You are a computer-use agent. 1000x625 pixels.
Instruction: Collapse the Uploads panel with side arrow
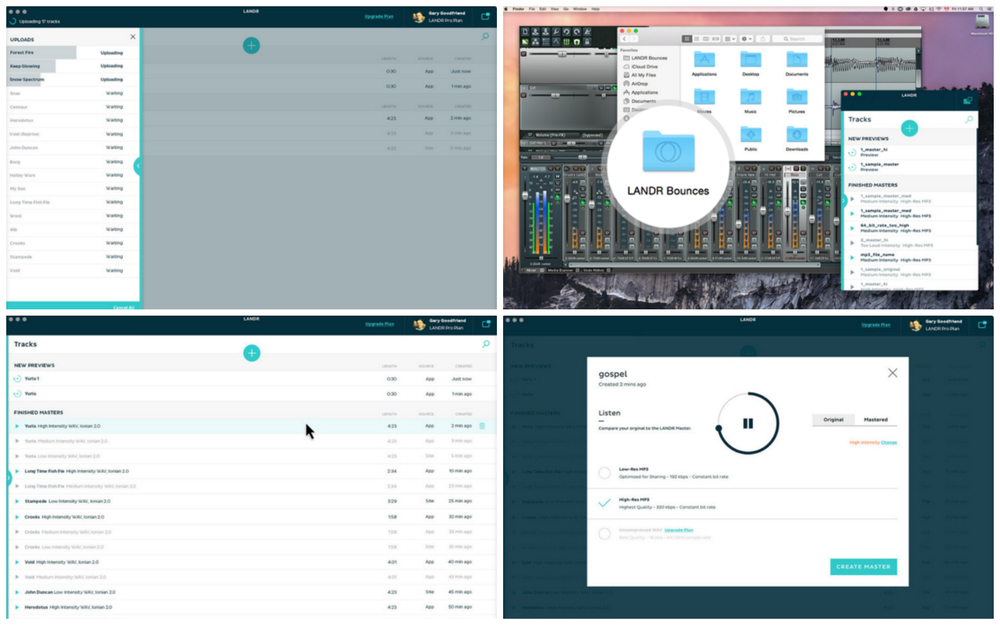tap(137, 166)
